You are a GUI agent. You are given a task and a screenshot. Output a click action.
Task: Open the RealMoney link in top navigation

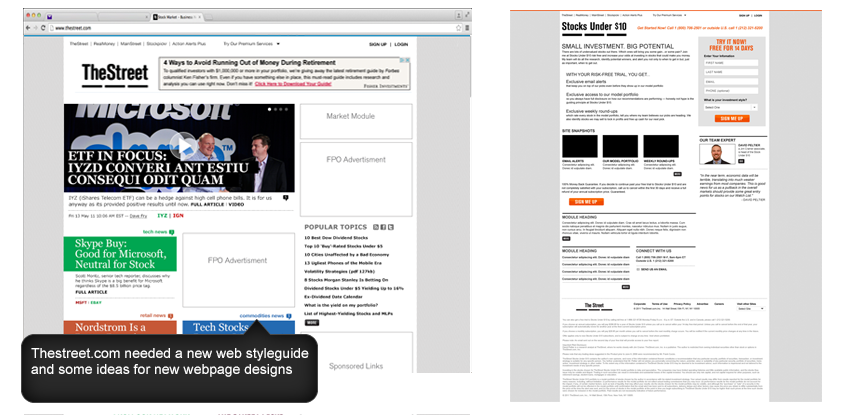pyautogui.click(x=104, y=44)
